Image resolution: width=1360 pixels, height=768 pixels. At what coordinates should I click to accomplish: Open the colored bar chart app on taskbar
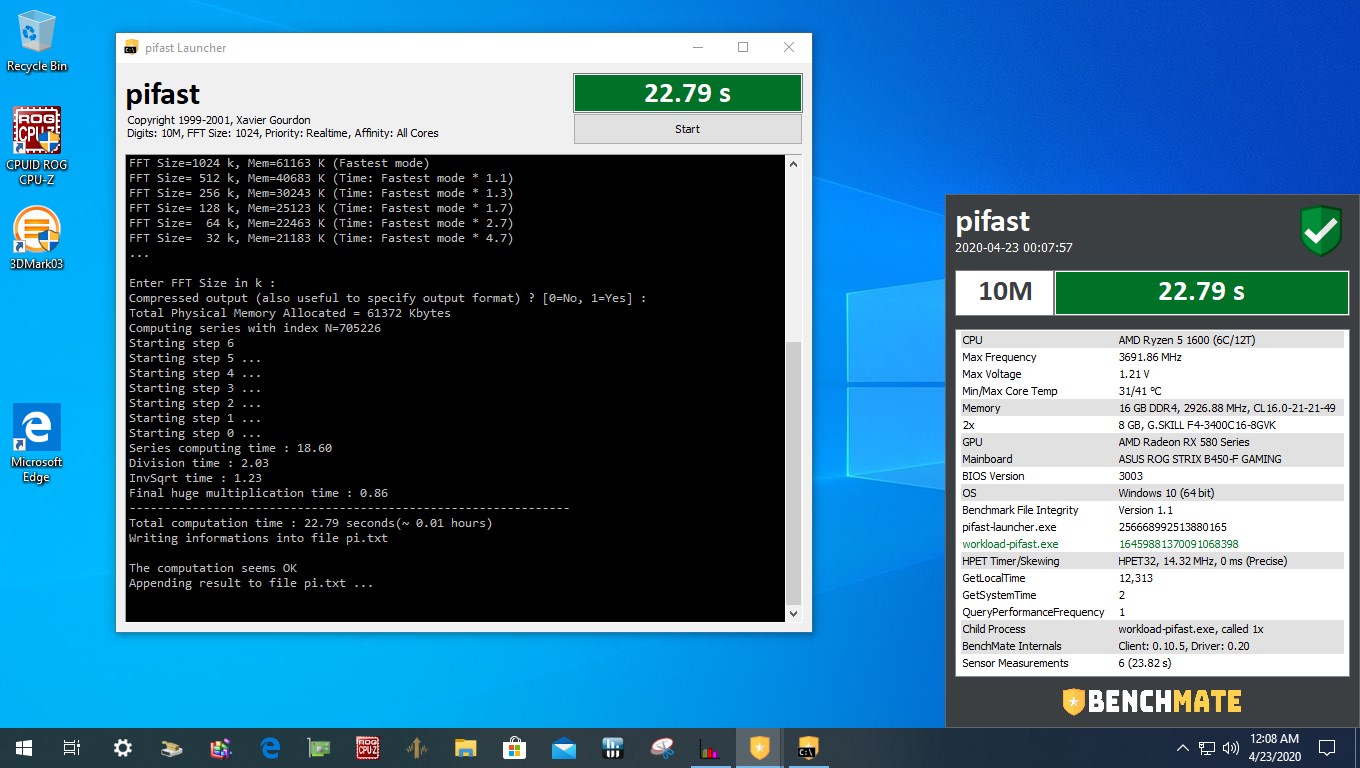coord(710,747)
